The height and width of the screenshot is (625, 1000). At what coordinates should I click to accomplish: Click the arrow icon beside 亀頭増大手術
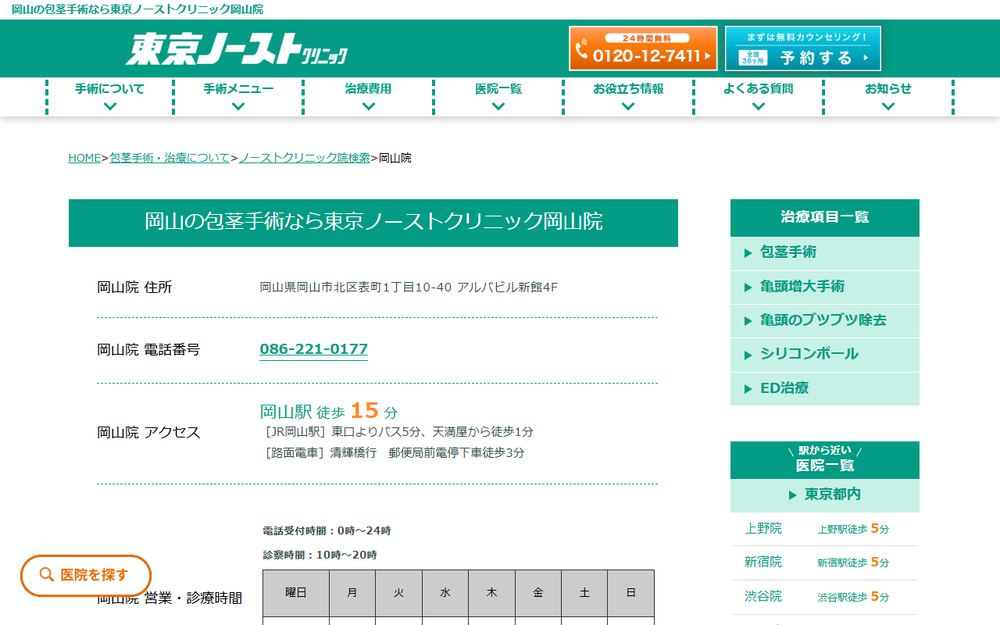(x=748, y=288)
